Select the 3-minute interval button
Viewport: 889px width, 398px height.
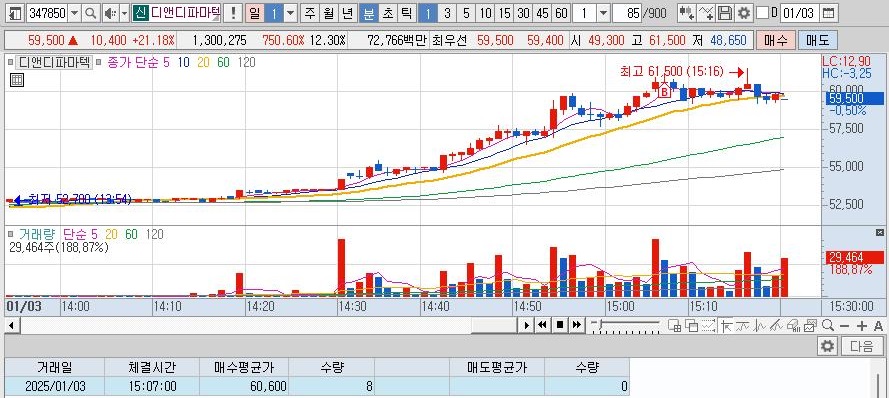(447, 12)
